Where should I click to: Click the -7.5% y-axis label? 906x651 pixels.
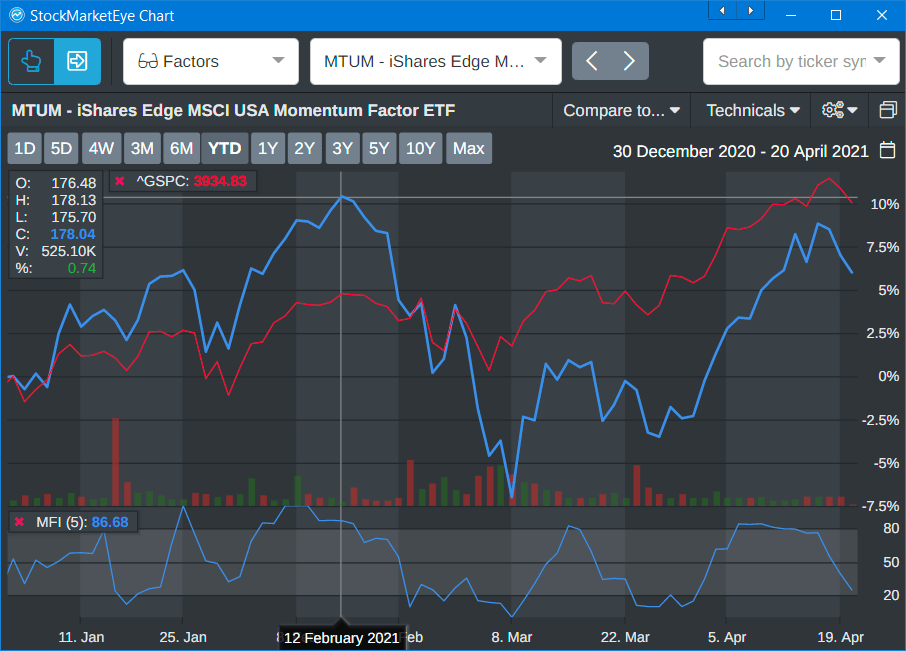point(881,506)
